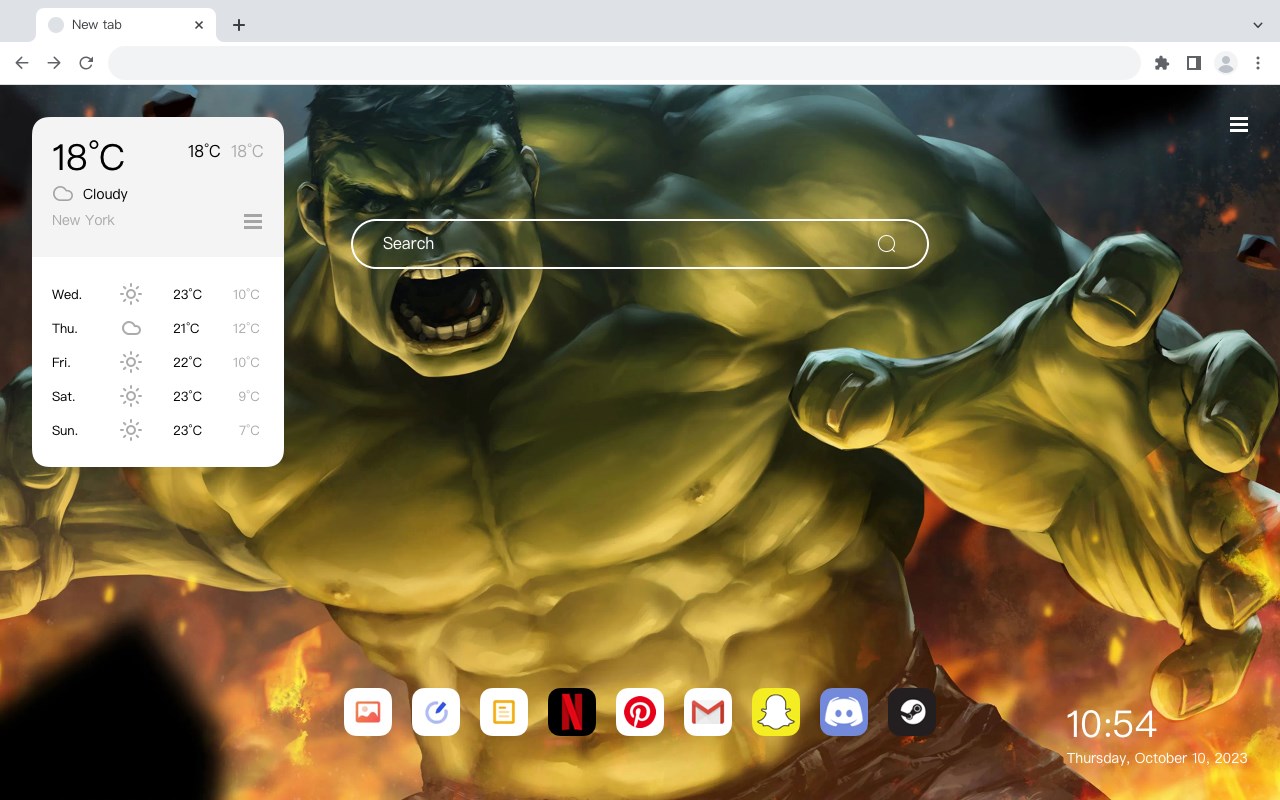Select the New tab tab
Image resolution: width=1280 pixels, height=800 pixels.
coord(126,25)
